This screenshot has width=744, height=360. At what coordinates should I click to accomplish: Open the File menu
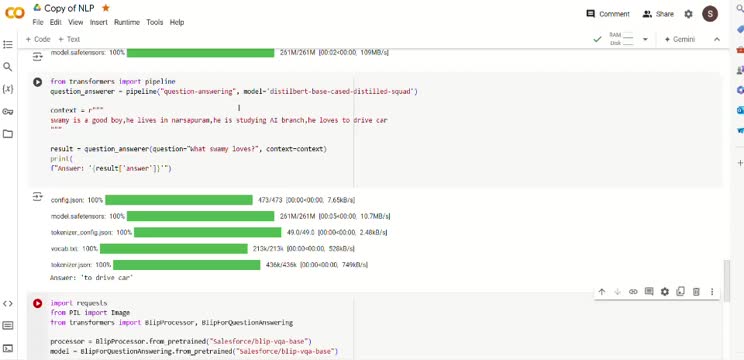pos(38,22)
